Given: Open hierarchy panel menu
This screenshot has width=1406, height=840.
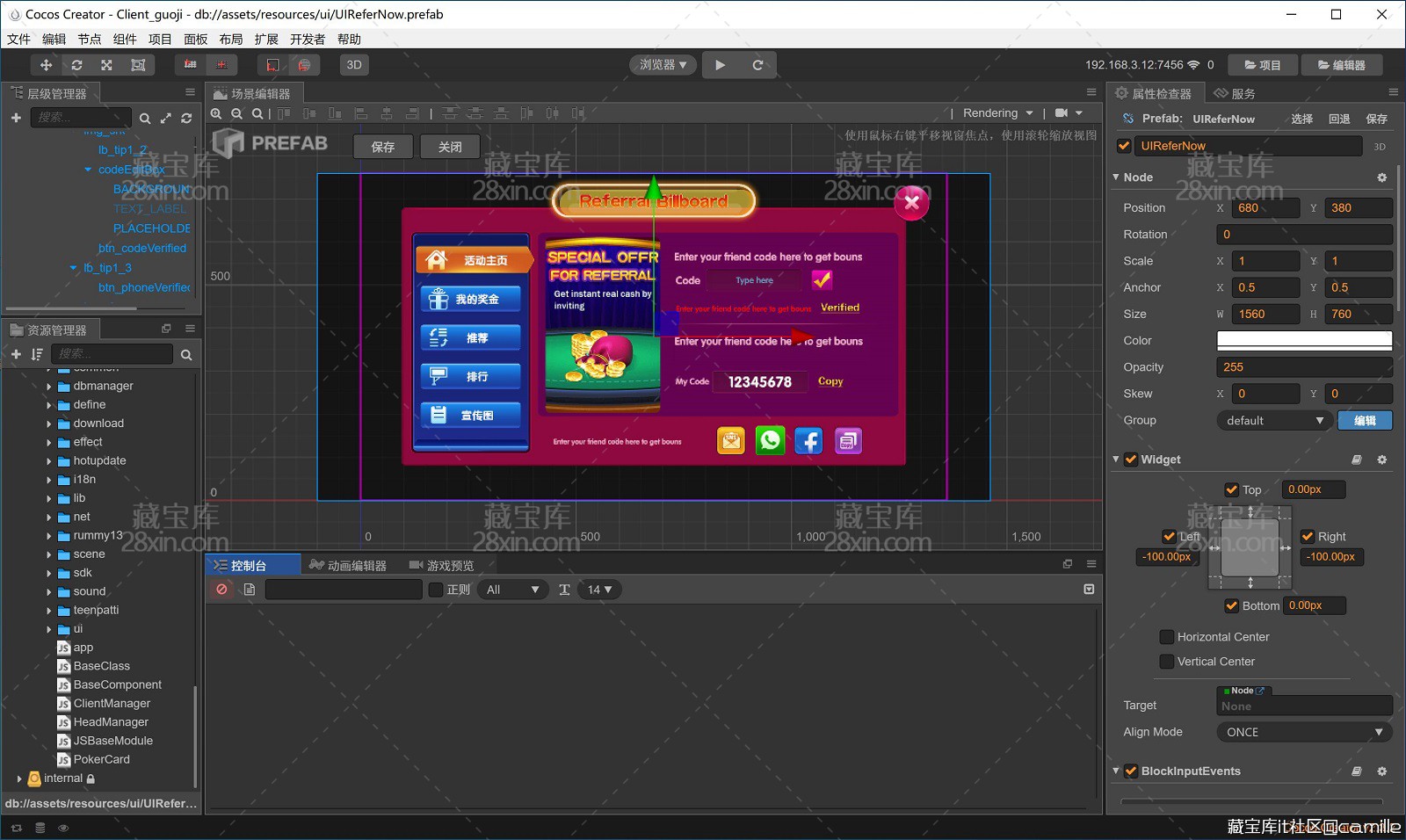Looking at the screenshot, I should [x=190, y=92].
